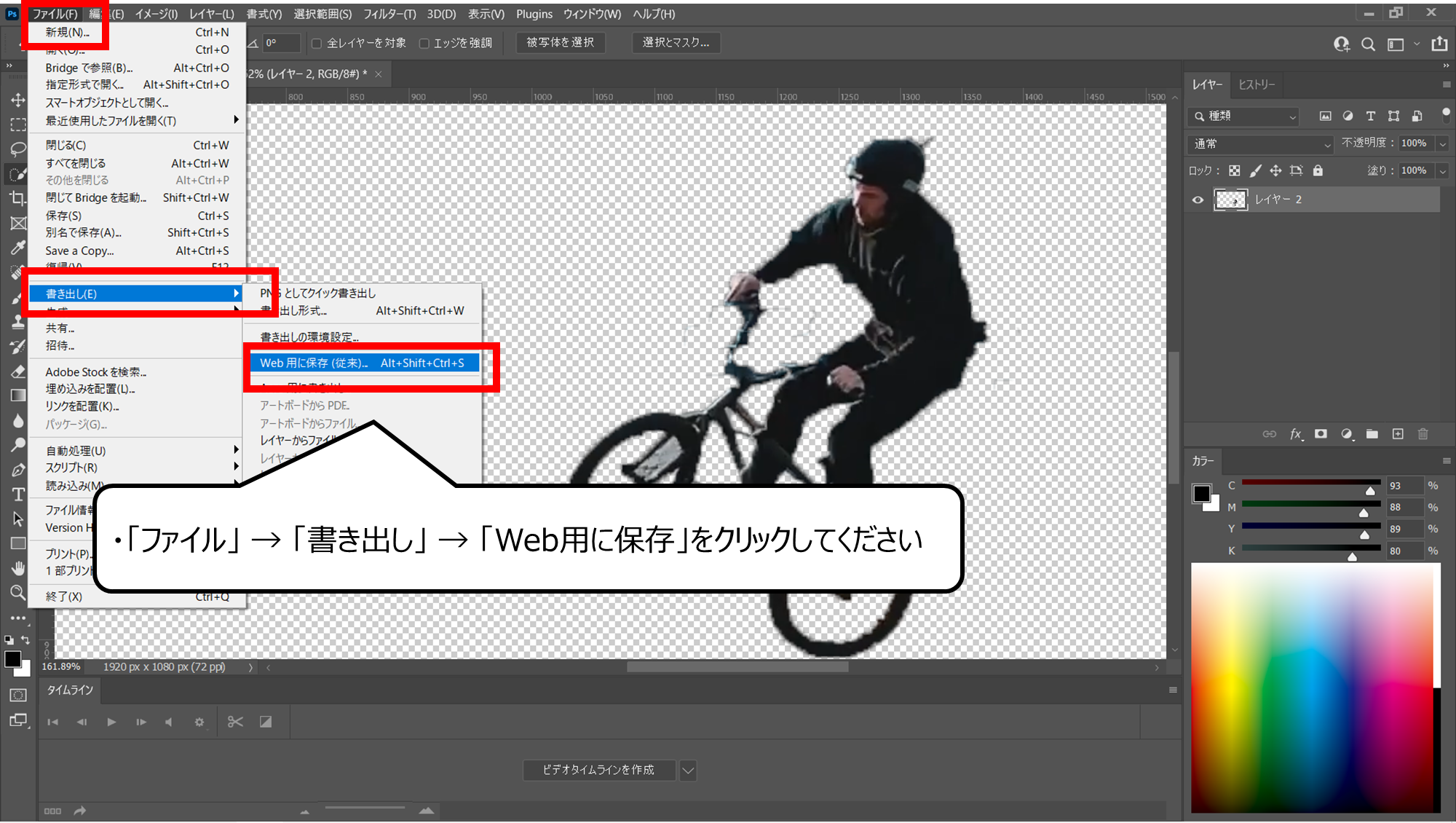The image size is (1456, 823).
Task: Toggle lock all padlock icon
Action: pos(1318,170)
